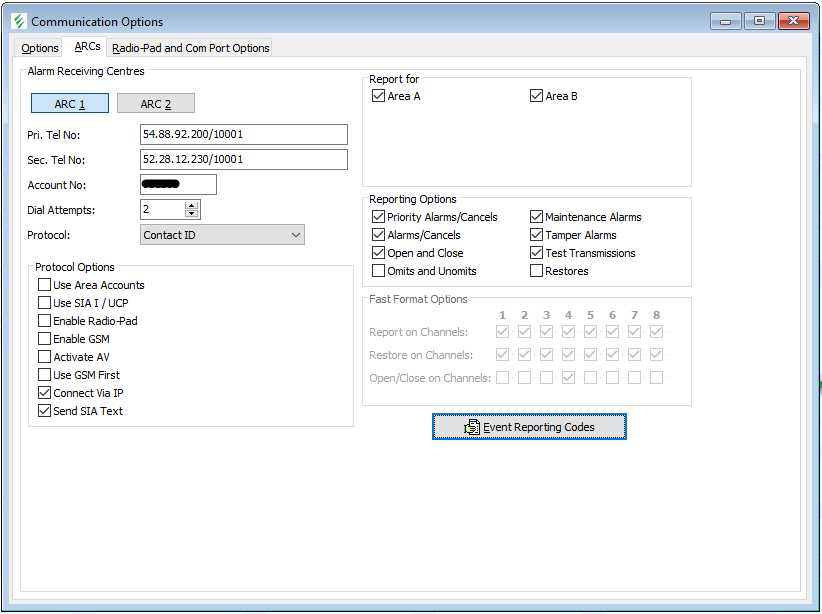Enable the Restores reporting option

(x=537, y=271)
